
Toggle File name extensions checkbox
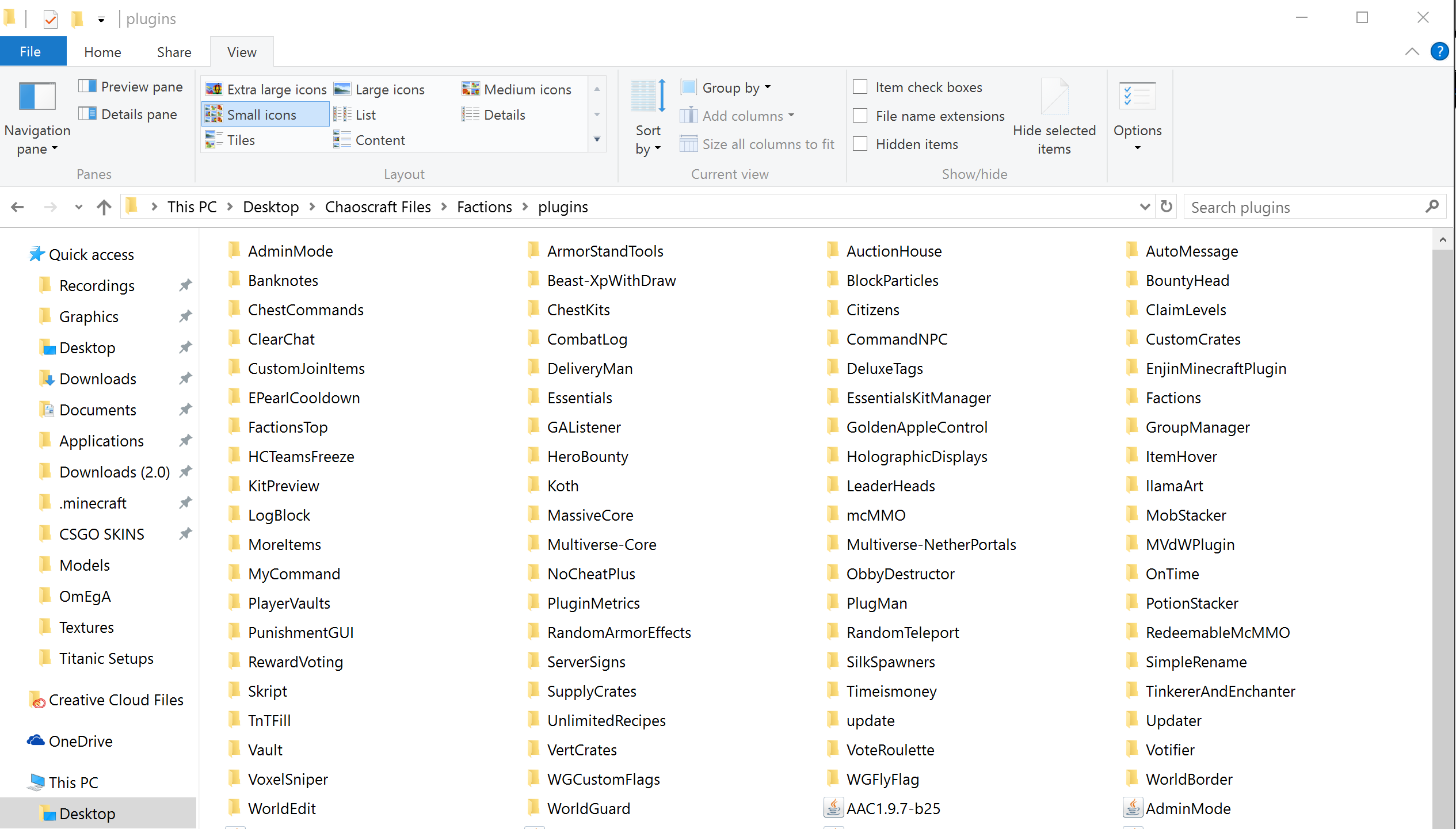860,116
